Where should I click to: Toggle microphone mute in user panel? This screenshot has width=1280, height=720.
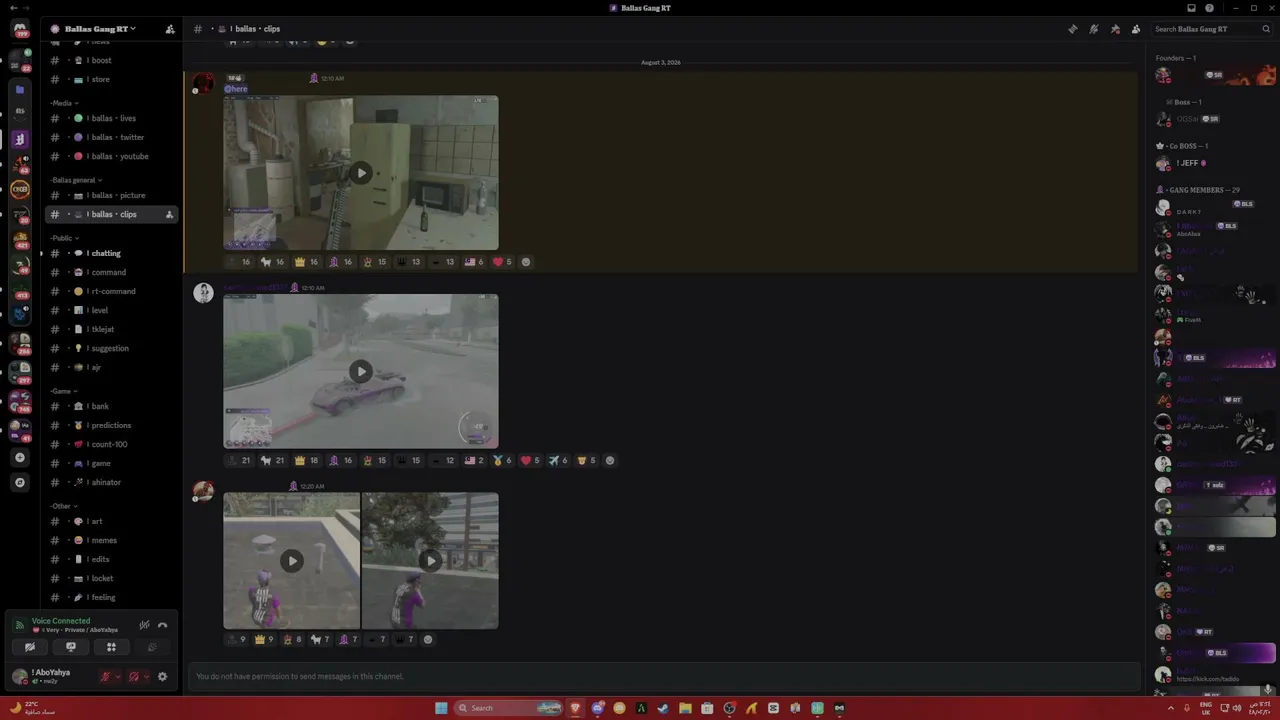105,677
